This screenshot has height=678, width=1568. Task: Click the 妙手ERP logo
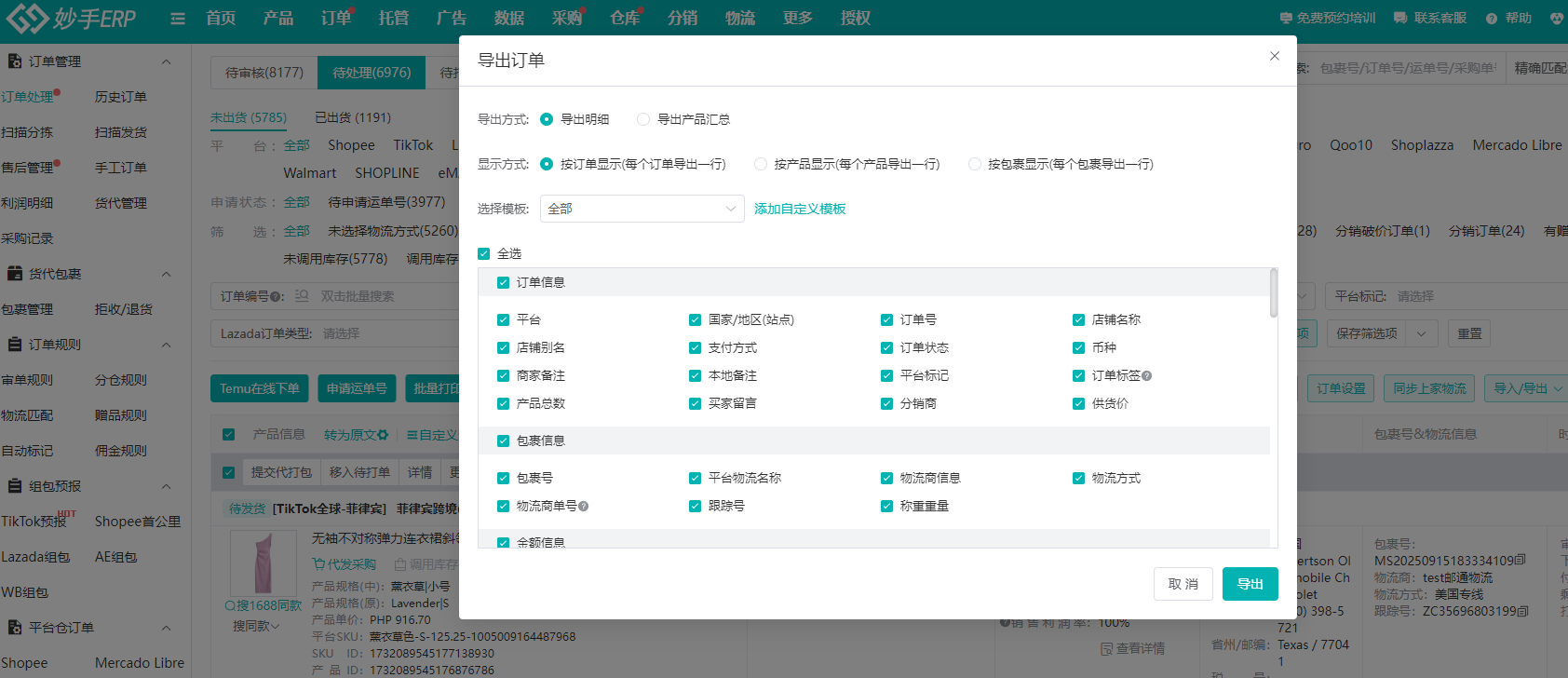click(71, 18)
